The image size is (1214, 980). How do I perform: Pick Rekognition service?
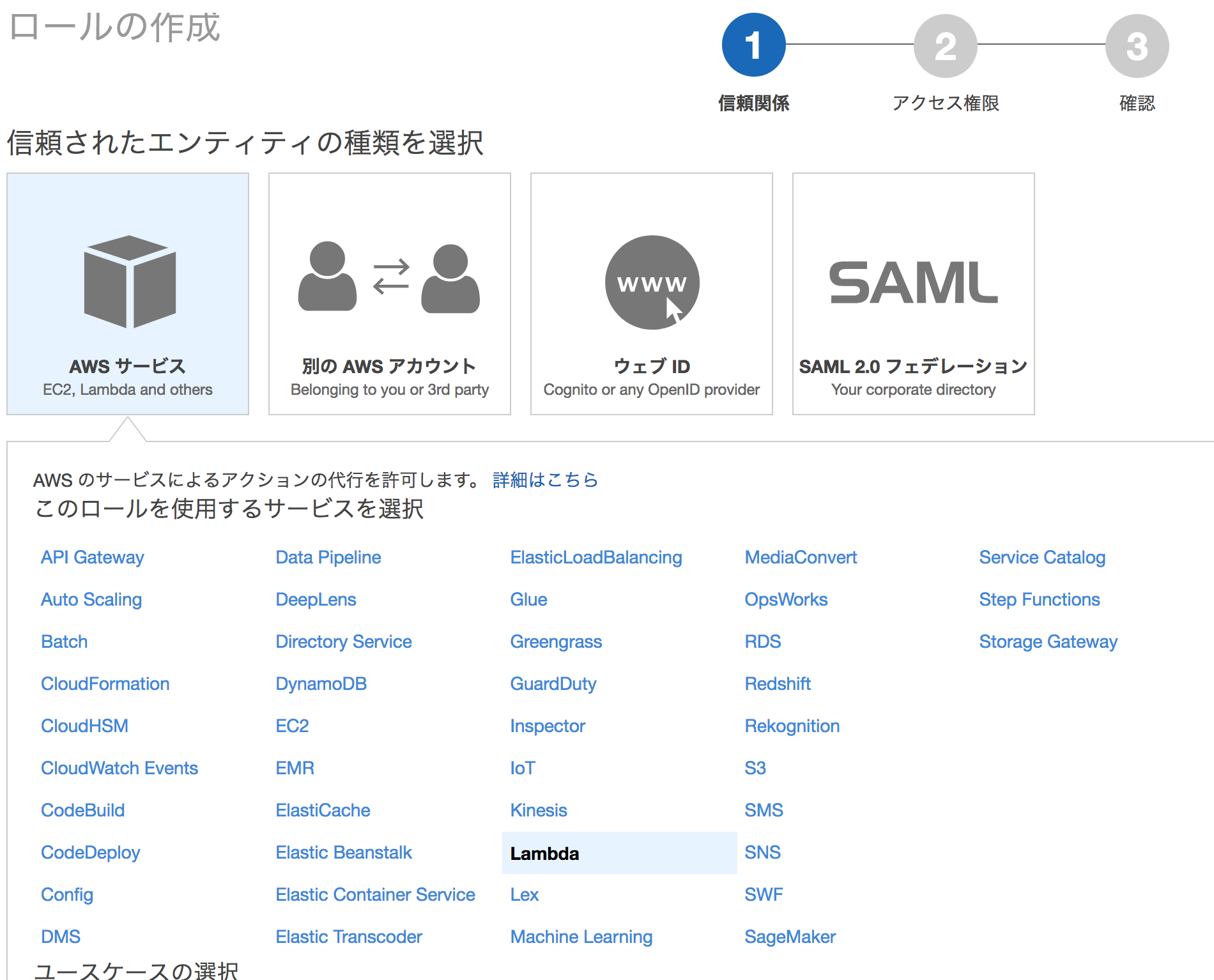tap(792, 726)
